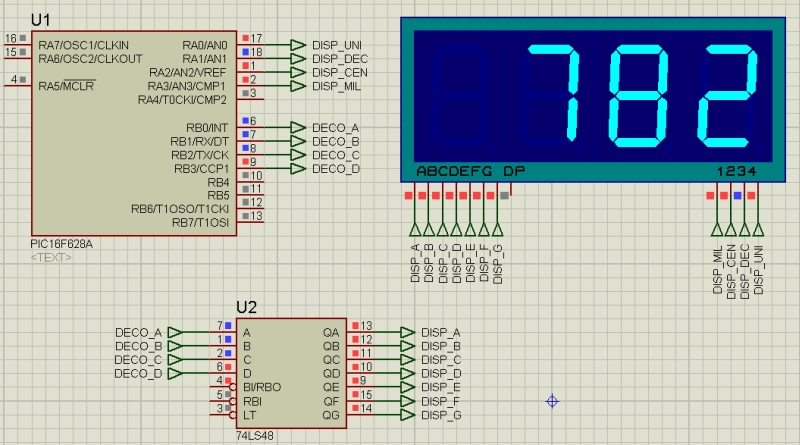Select DECO_A input terminal arrow at U2

pyautogui.click(x=175, y=332)
